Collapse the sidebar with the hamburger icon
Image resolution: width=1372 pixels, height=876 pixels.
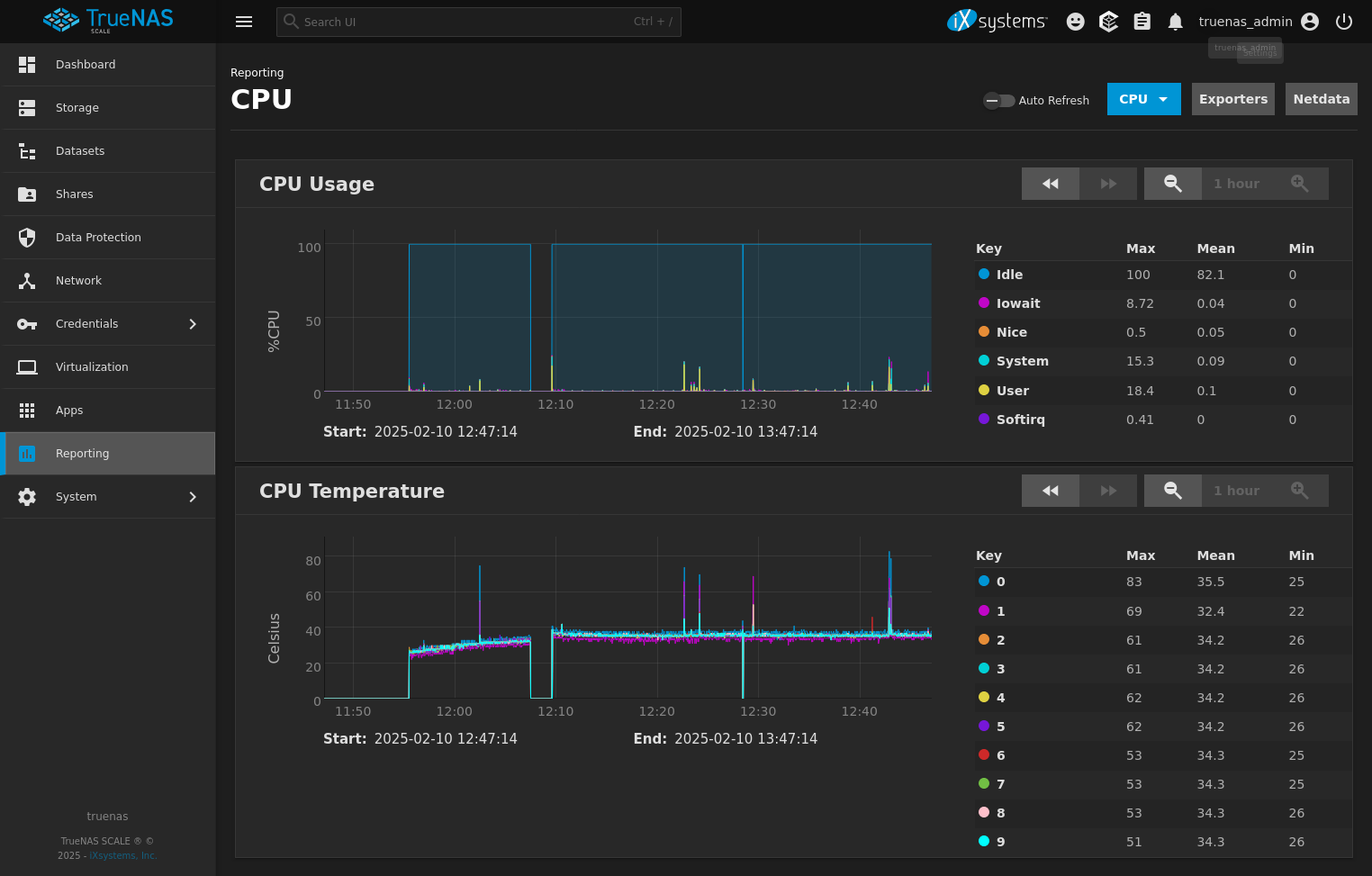coord(243,21)
